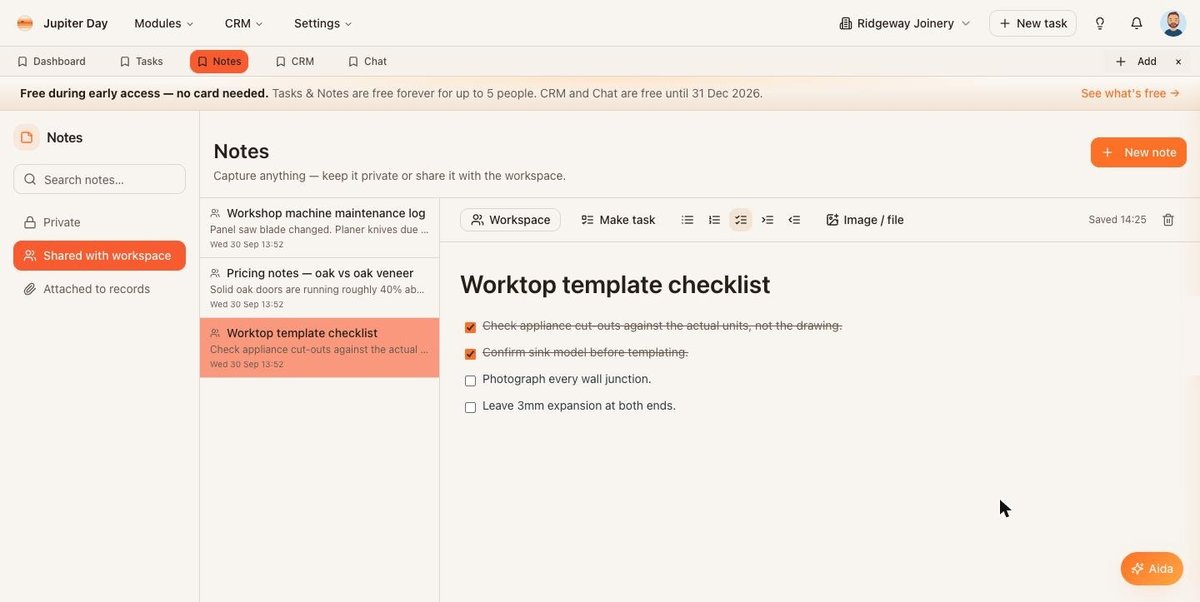This screenshot has height=602, width=1200.
Task: Click the Jupiter Day logo icon
Action: tap(25, 23)
